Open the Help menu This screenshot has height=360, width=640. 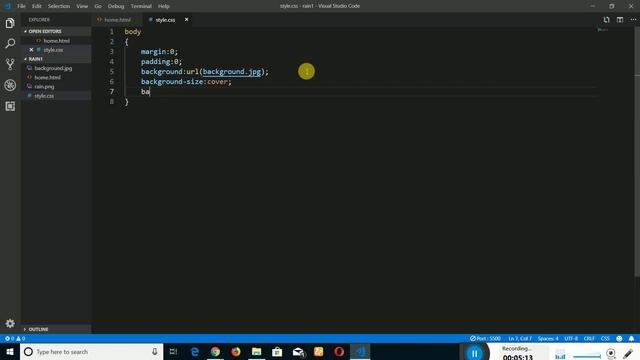164,6
